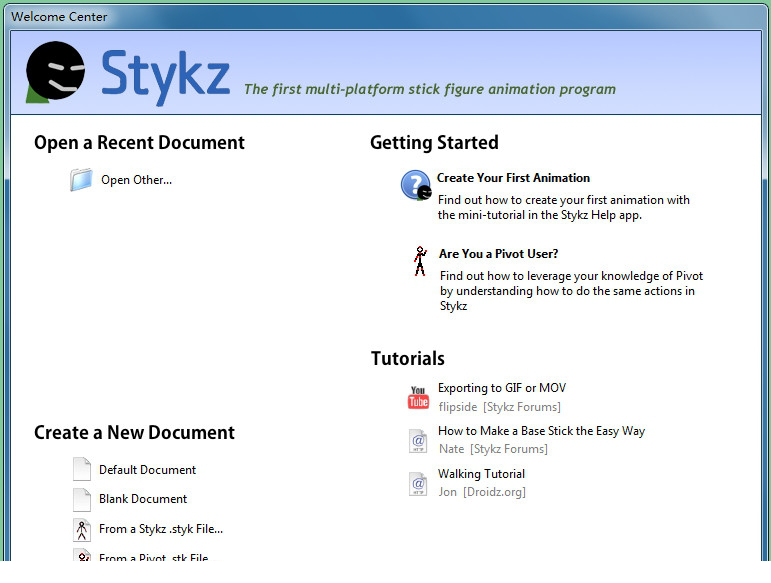The width and height of the screenshot is (771, 583).
Task: Click the Getting Started heading
Action: 434,143
